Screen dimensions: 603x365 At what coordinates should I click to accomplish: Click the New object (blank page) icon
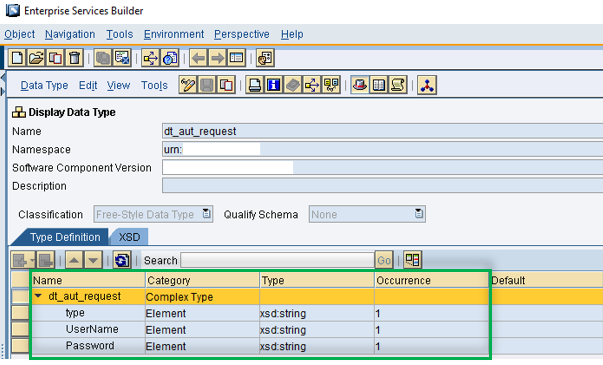click(17, 58)
